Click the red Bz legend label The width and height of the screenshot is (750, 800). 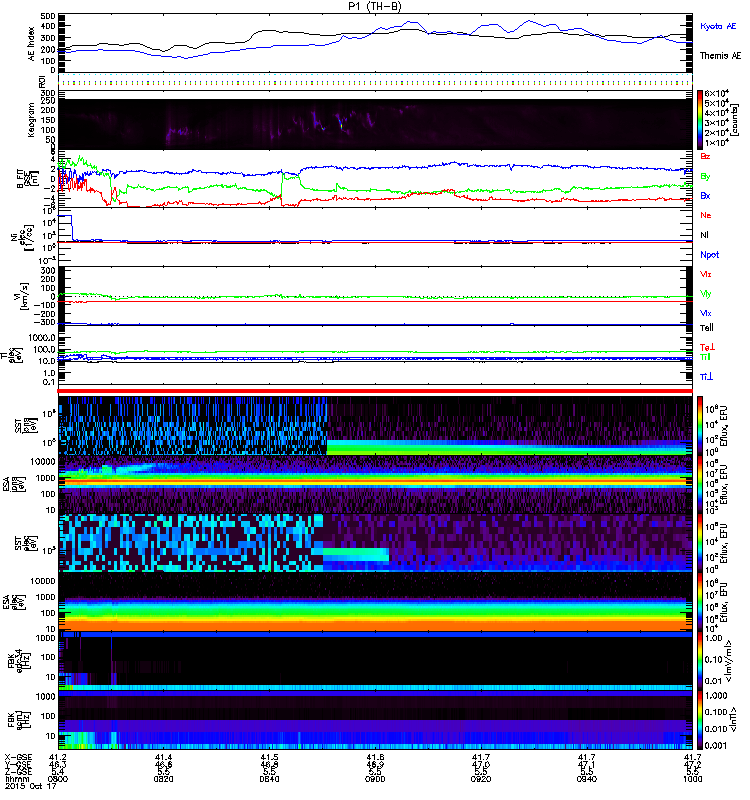[x=706, y=157]
